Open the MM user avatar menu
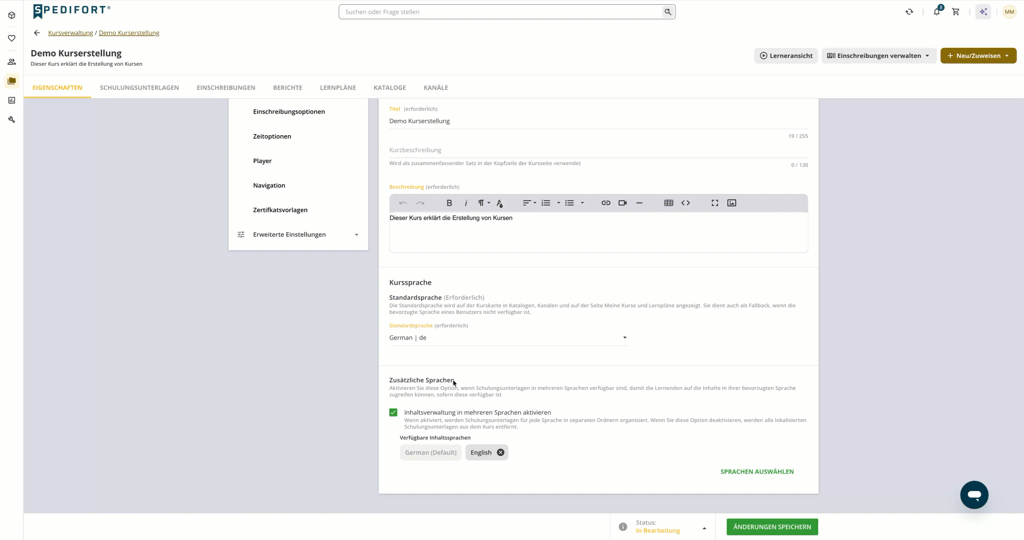 [1009, 12]
